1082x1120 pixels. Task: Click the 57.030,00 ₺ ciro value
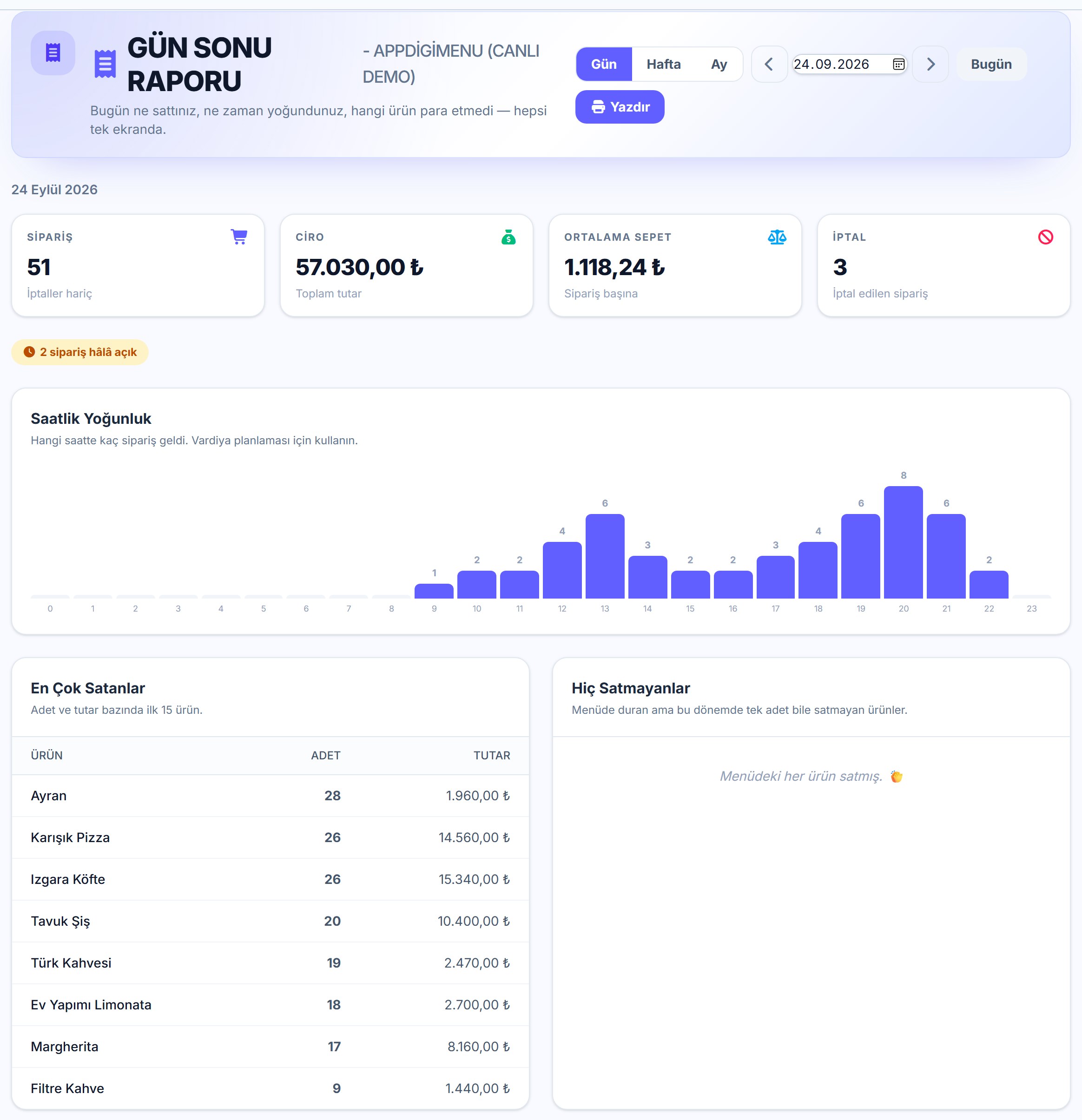point(360,267)
